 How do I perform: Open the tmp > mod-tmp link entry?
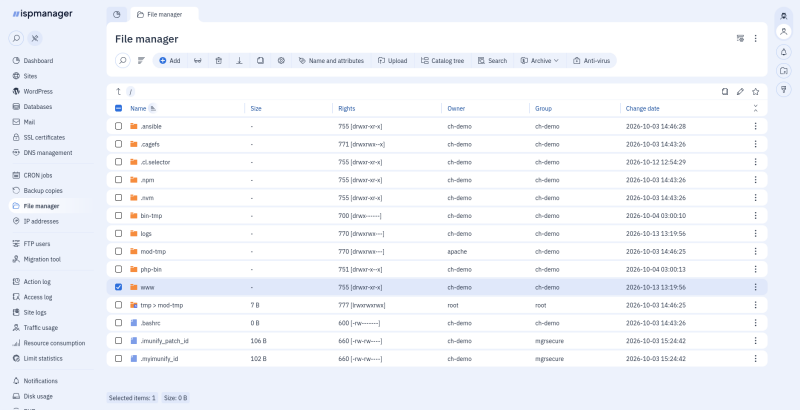click(x=162, y=305)
